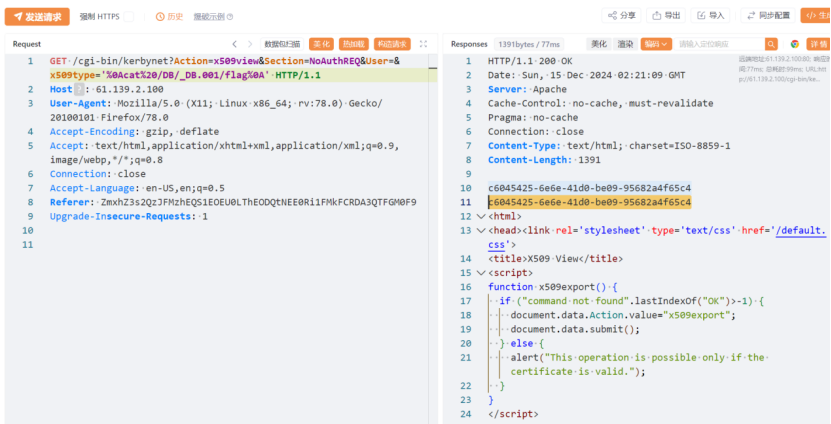Click the 构造请求 button
This screenshot has width=831, height=424.
tap(392, 44)
